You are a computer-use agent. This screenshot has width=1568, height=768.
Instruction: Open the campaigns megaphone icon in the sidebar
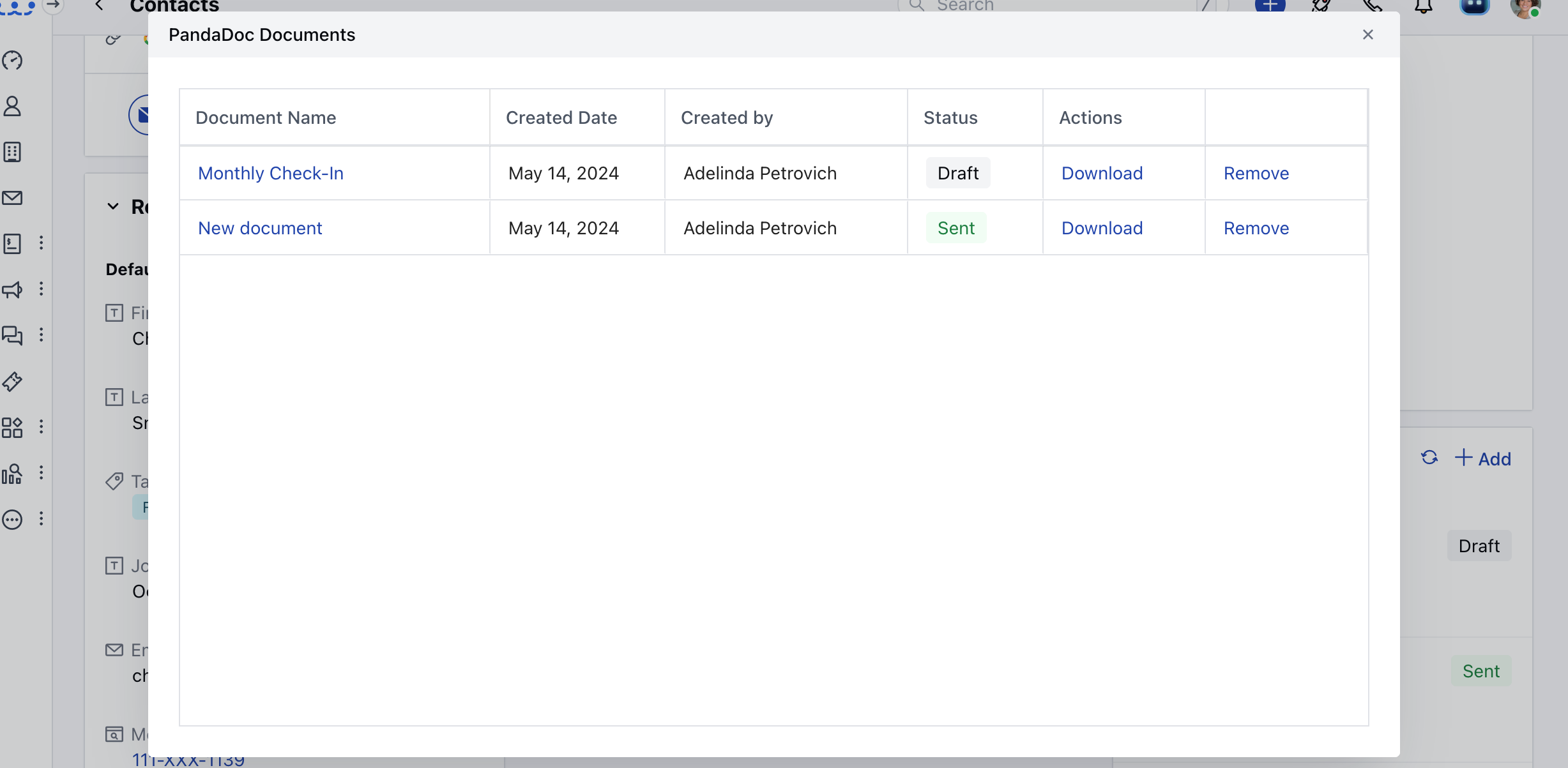pos(12,289)
